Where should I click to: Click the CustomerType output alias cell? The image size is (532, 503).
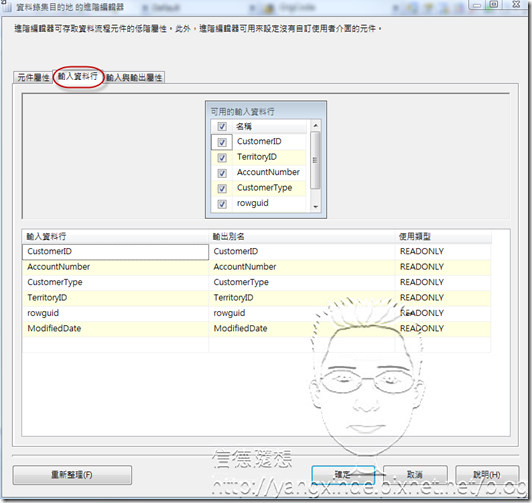coord(302,282)
